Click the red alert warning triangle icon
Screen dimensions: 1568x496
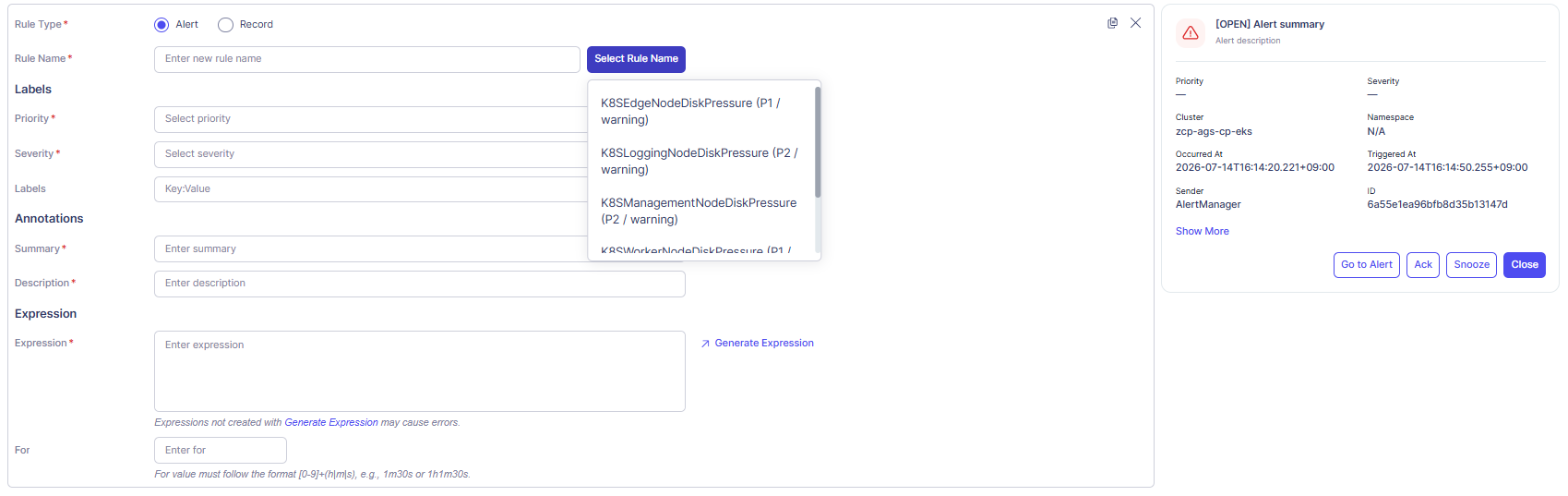1191,32
